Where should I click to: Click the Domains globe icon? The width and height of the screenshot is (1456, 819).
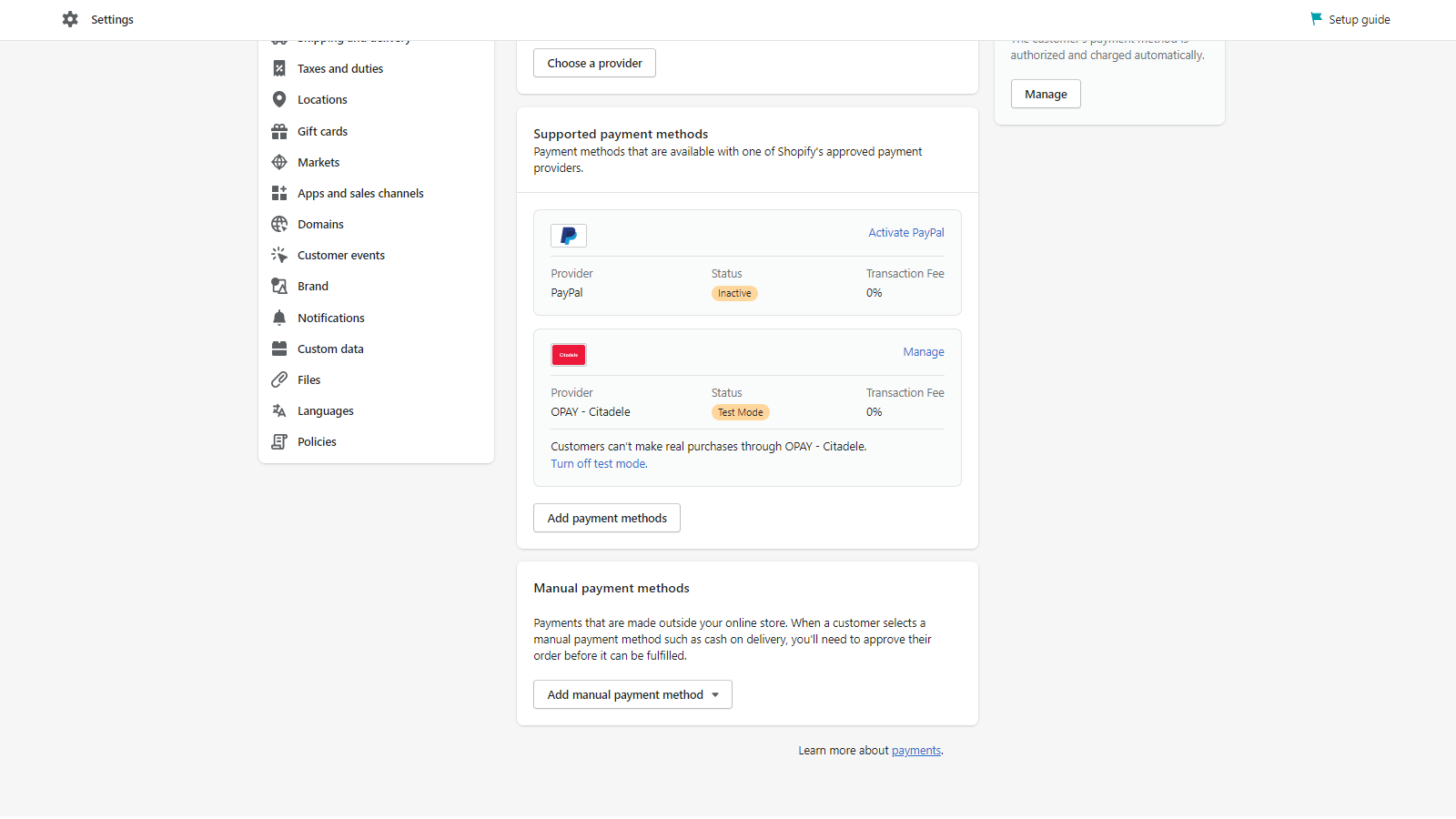click(279, 224)
